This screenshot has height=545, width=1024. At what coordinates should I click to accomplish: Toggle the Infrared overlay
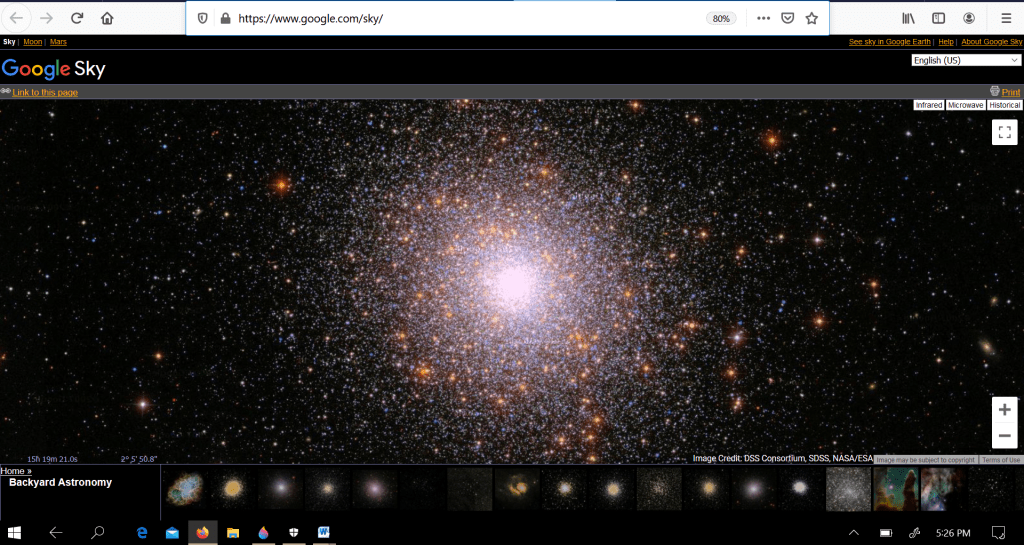(928, 105)
